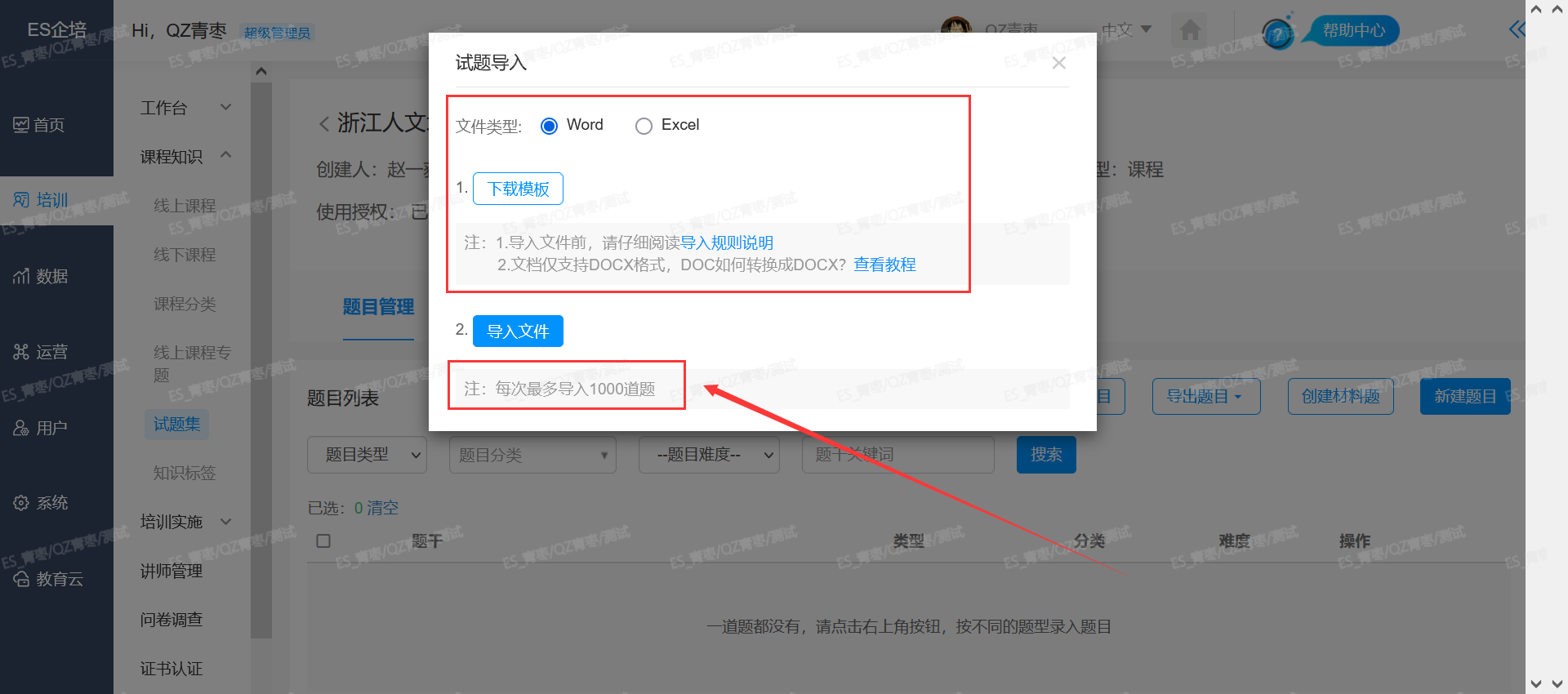
Task: Open the 教育云 cloud icon
Action: tap(21, 579)
